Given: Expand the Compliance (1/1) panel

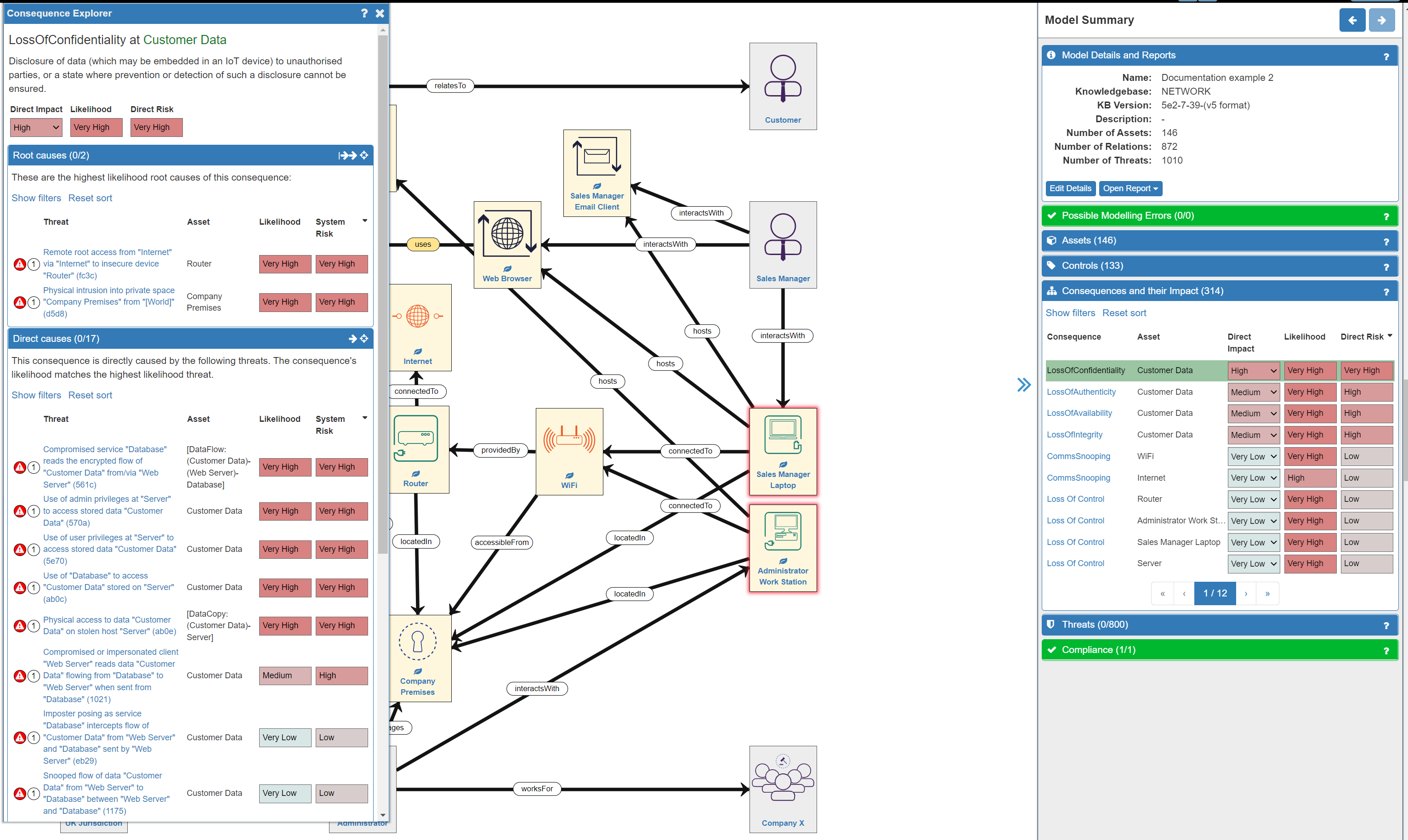Looking at the screenshot, I should [1220, 650].
